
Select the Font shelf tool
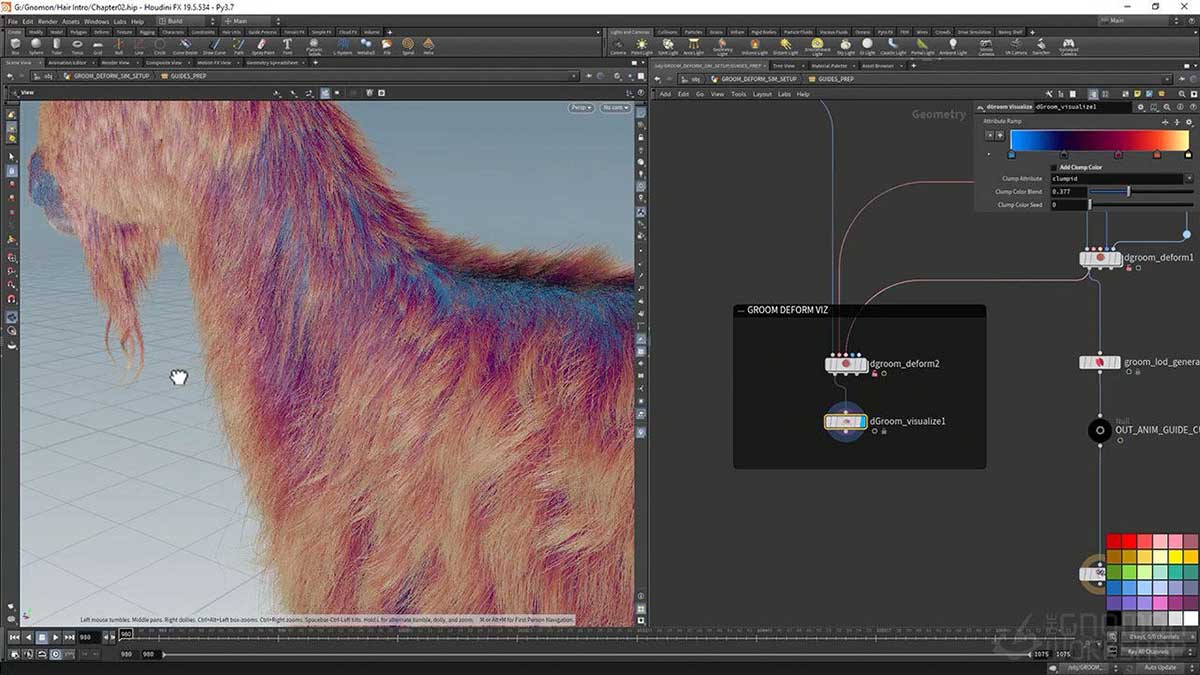point(287,45)
